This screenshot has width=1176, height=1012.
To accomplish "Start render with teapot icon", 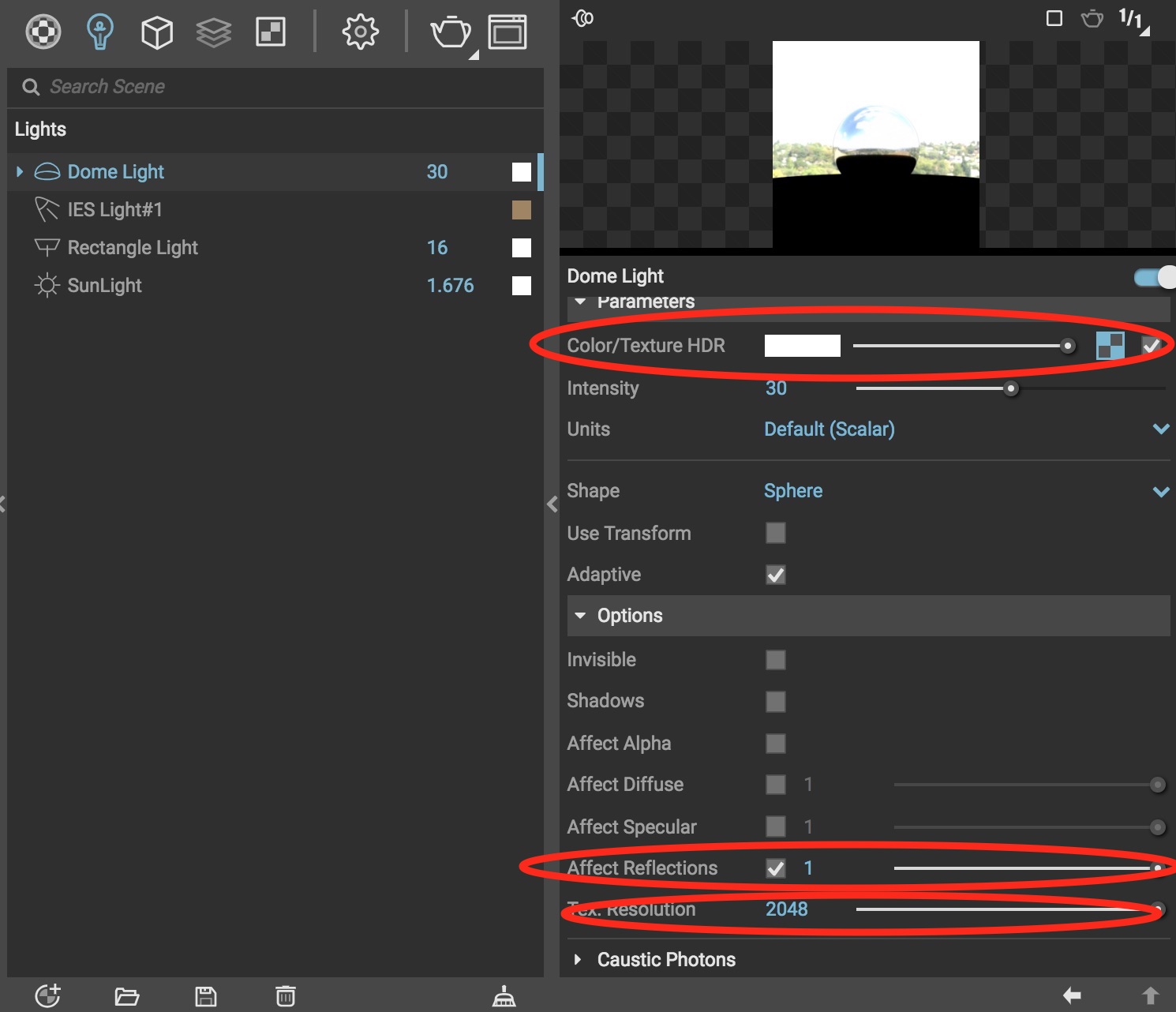I will (x=451, y=32).
